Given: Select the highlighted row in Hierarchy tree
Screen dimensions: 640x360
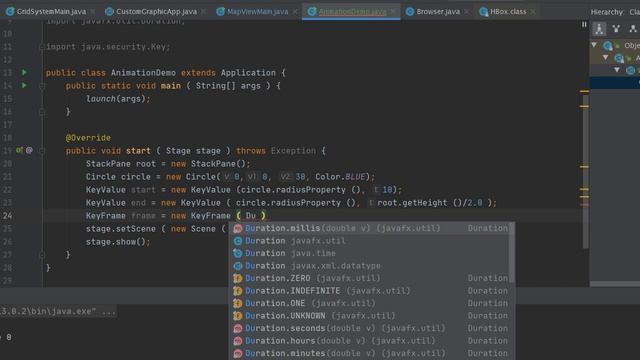Looking at the screenshot, I should point(615,83).
